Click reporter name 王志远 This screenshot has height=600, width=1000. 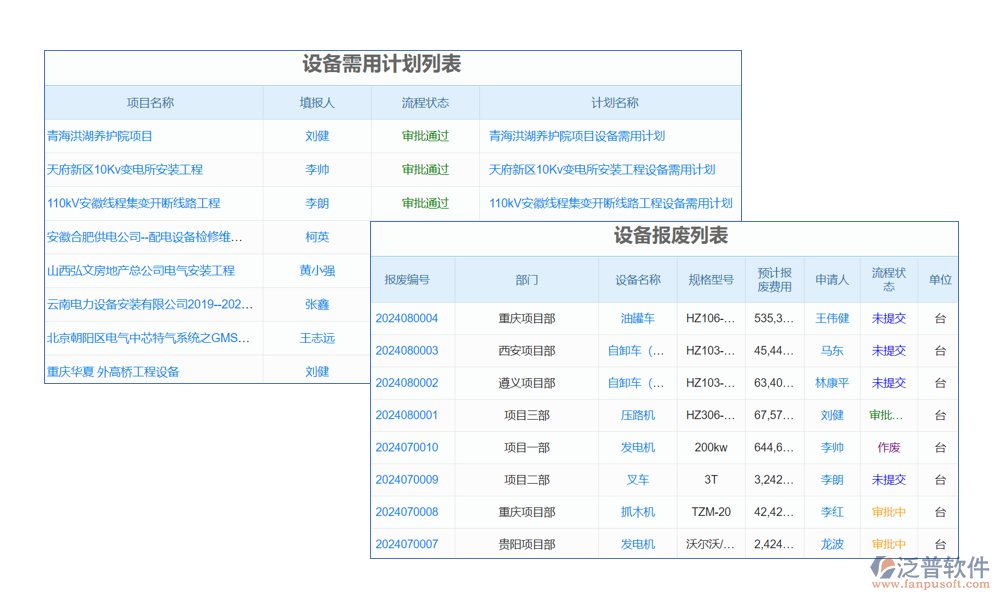(x=317, y=339)
